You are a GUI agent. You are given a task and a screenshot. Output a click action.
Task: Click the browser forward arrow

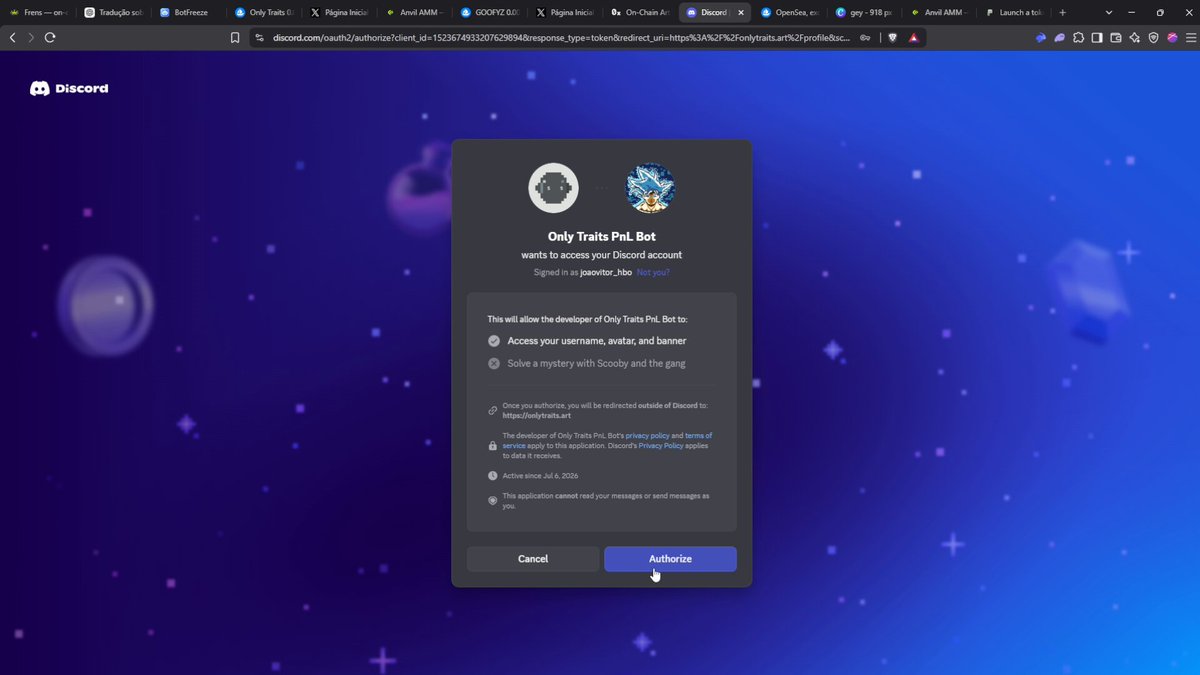pos(31,37)
